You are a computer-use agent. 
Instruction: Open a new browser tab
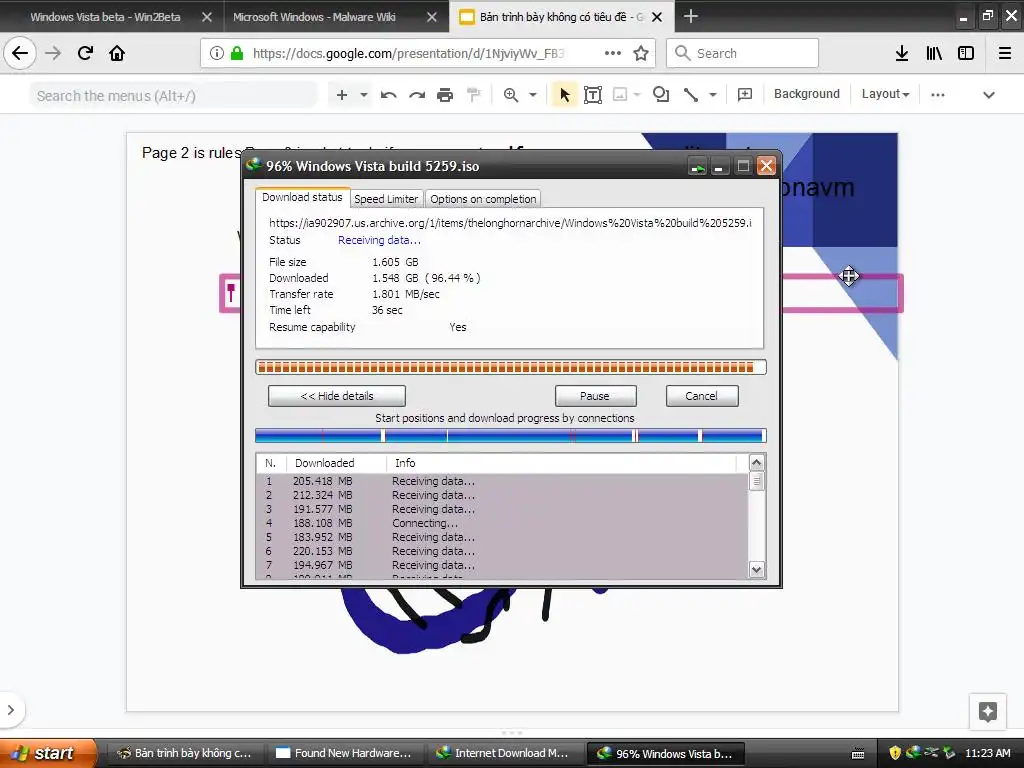[x=690, y=16]
